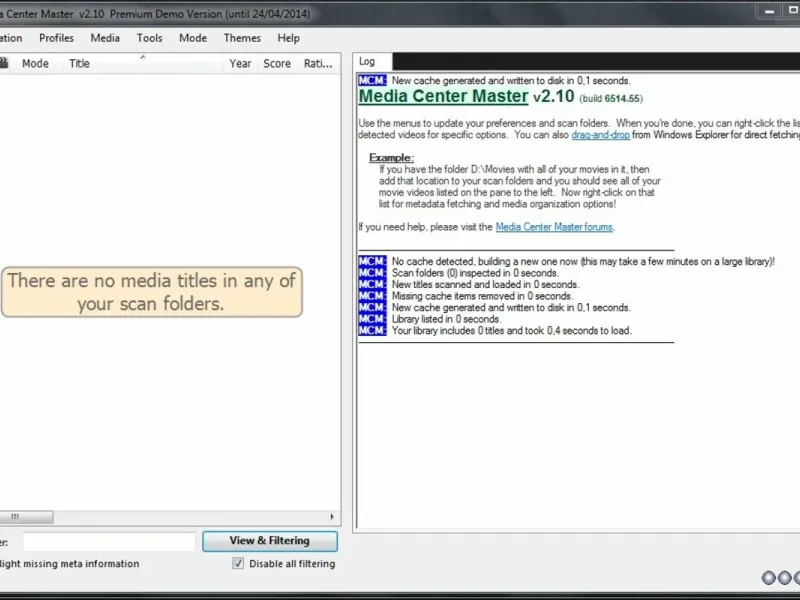Open the Tools menu
The image size is (800, 600).
click(150, 38)
